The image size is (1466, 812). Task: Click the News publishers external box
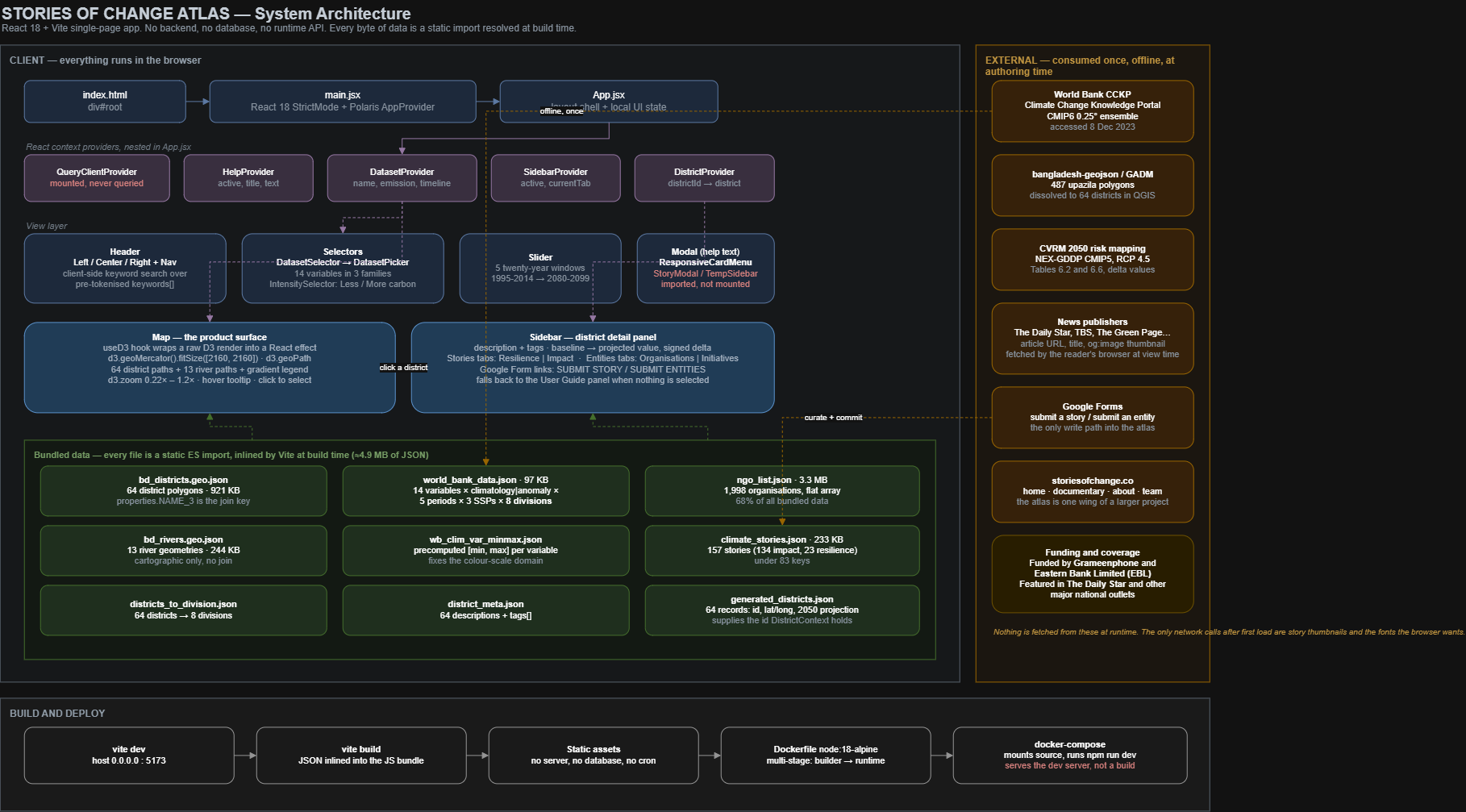click(1093, 339)
